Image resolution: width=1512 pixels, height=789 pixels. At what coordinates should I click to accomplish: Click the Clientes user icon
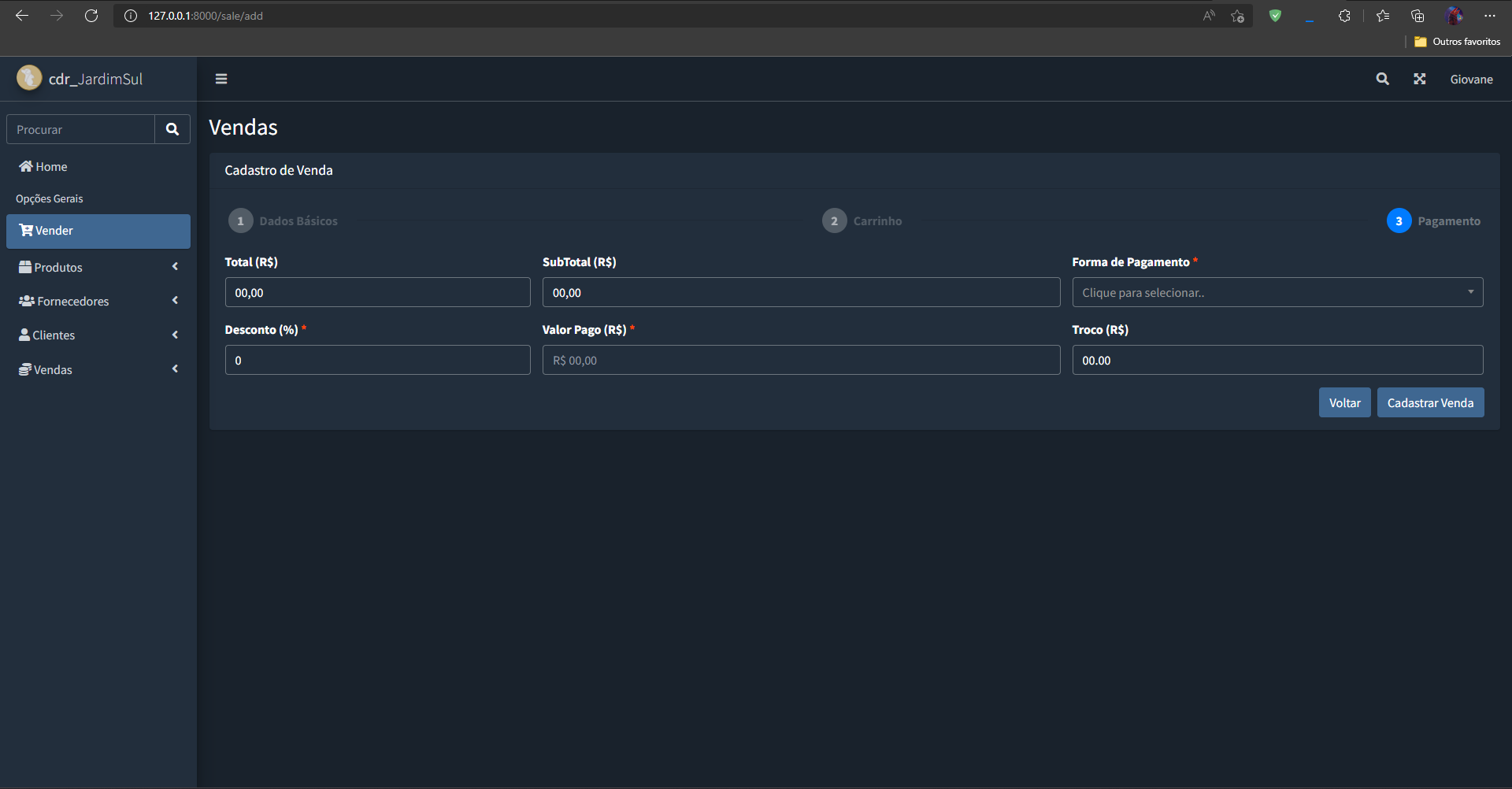point(24,335)
